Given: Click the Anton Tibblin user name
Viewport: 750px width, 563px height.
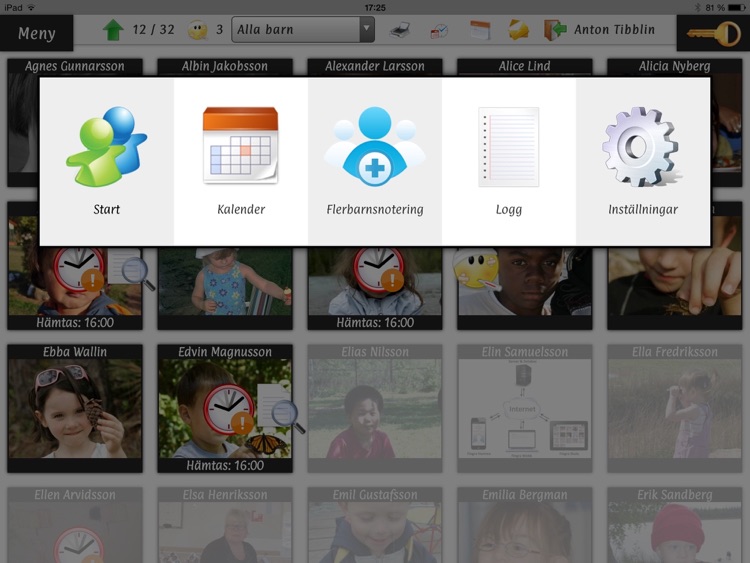Looking at the screenshot, I should point(614,30).
